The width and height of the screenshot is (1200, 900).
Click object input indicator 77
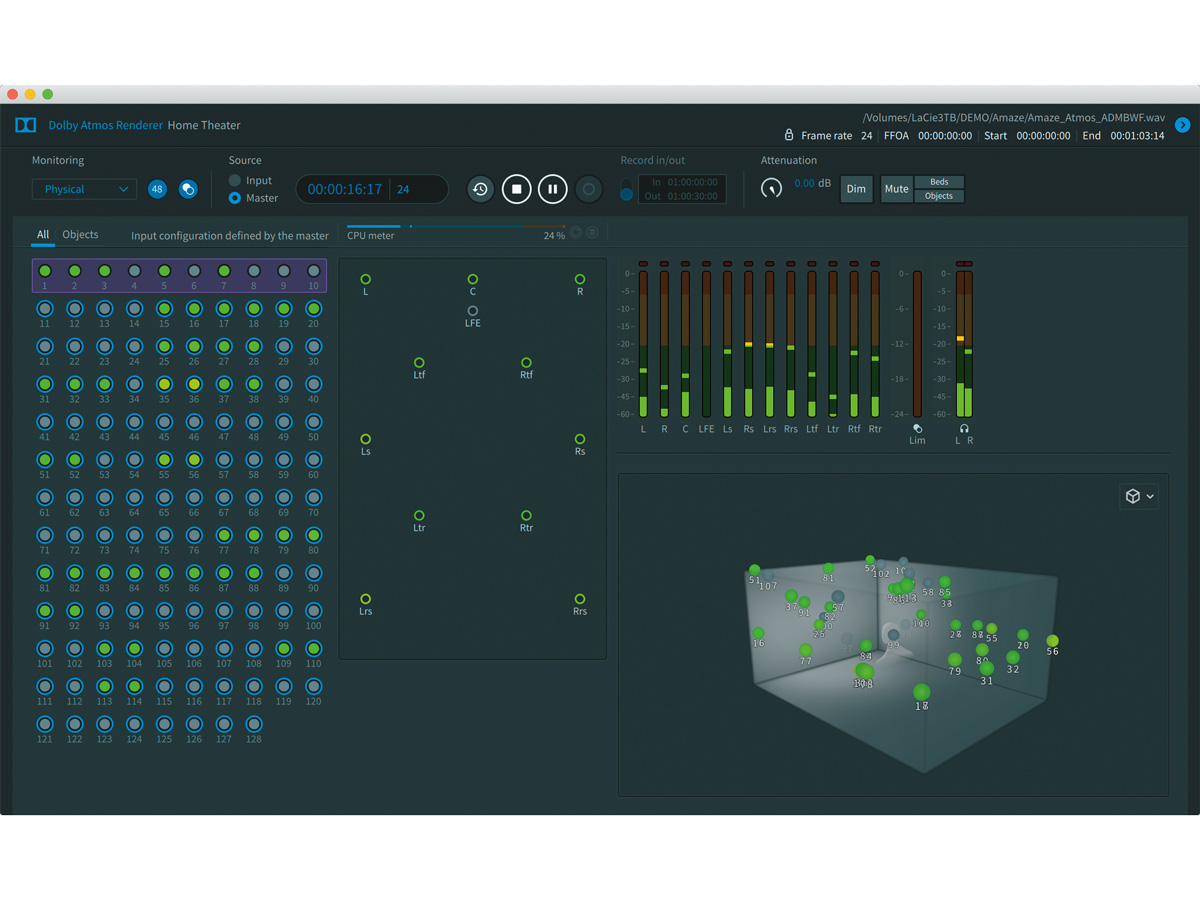[x=224, y=535]
